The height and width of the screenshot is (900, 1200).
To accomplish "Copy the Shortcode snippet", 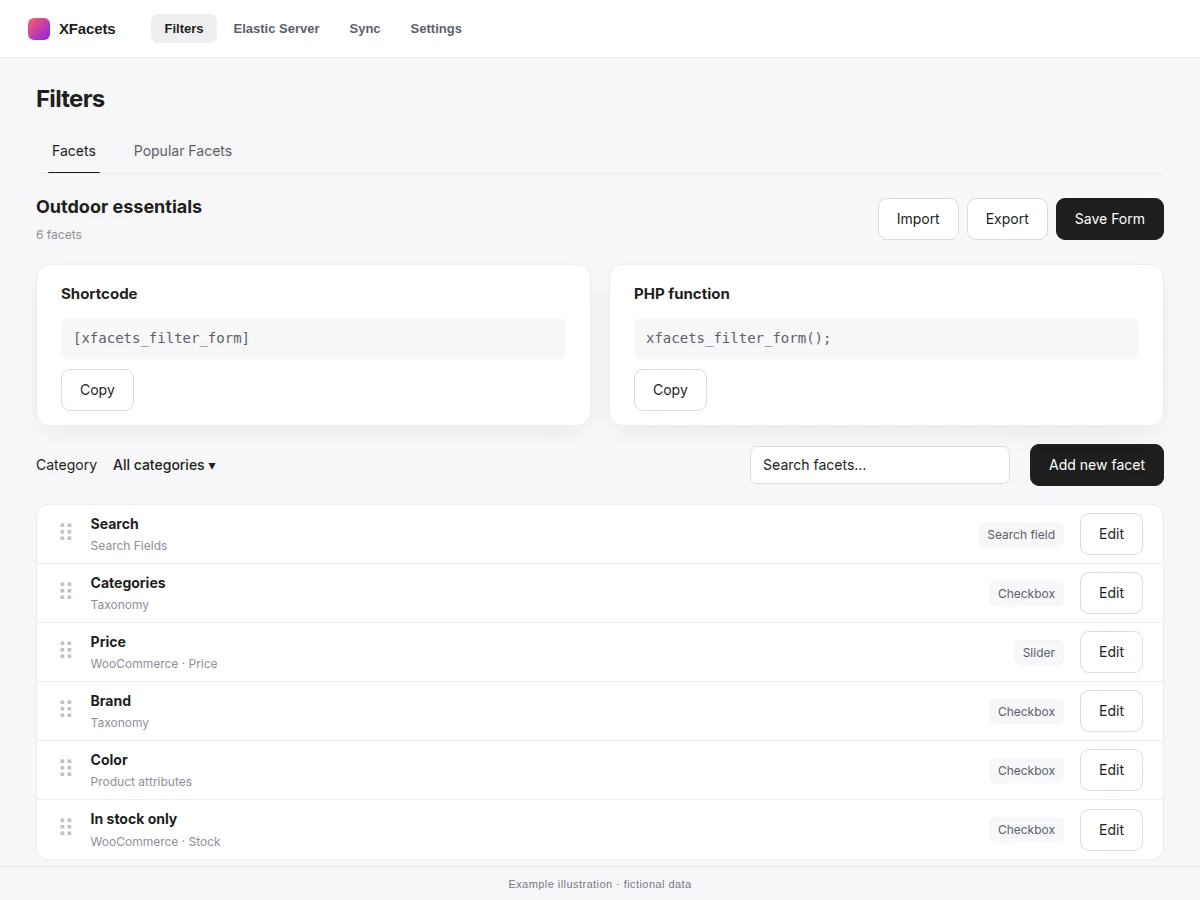I will 97,390.
